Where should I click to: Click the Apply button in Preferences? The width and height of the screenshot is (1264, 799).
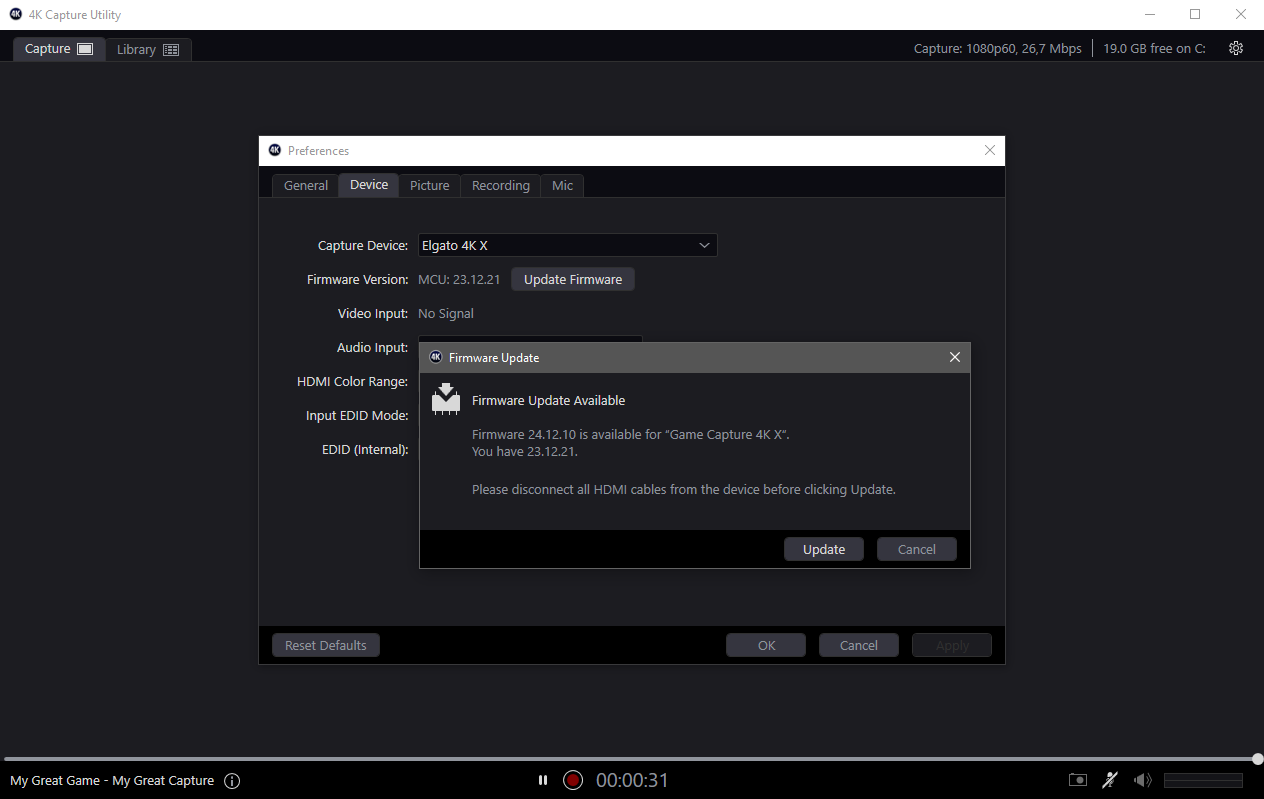click(952, 645)
